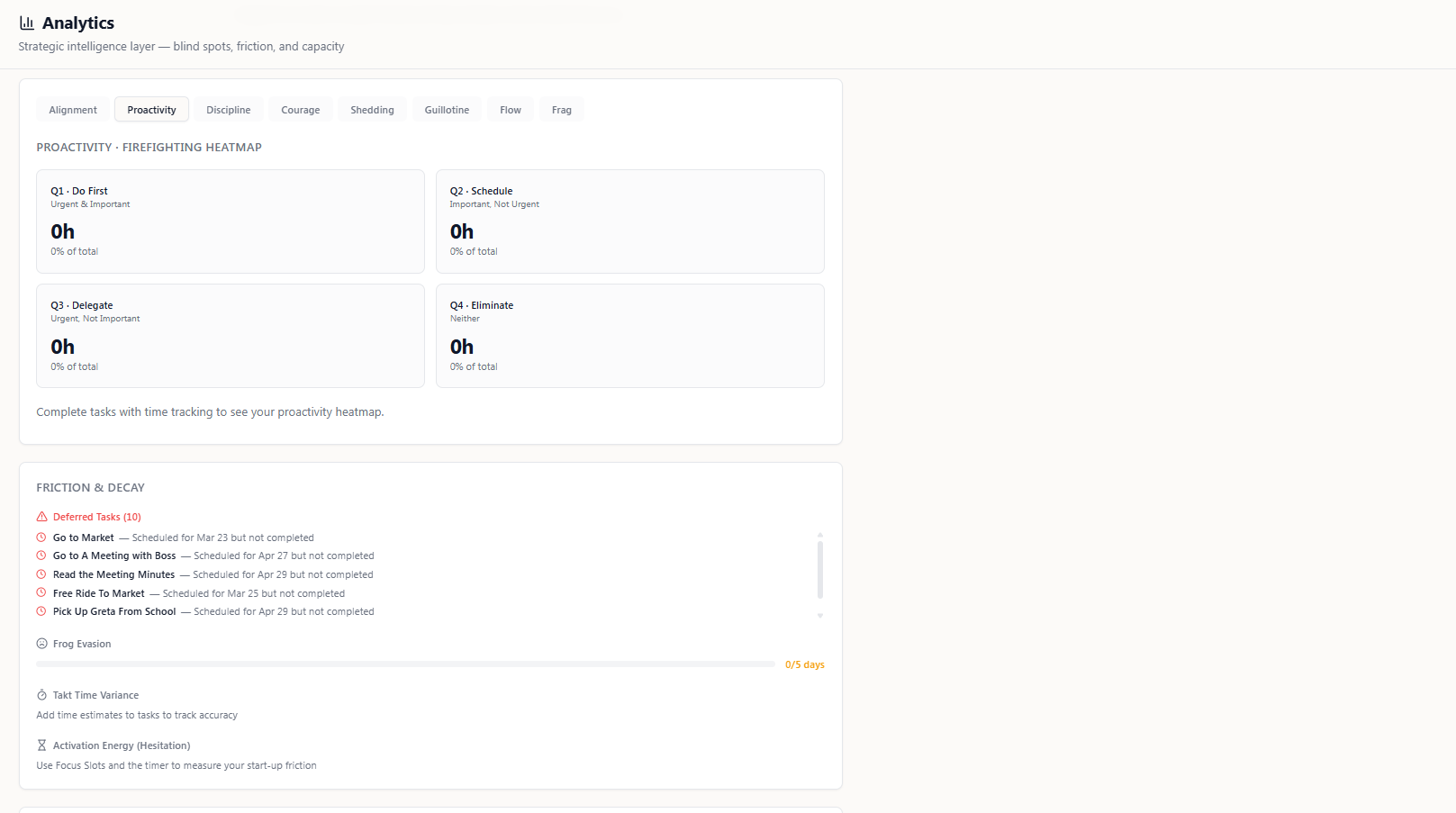Click clock icon beside Read the Meeting Minutes
The height and width of the screenshot is (813, 1456).
pyautogui.click(x=41, y=574)
